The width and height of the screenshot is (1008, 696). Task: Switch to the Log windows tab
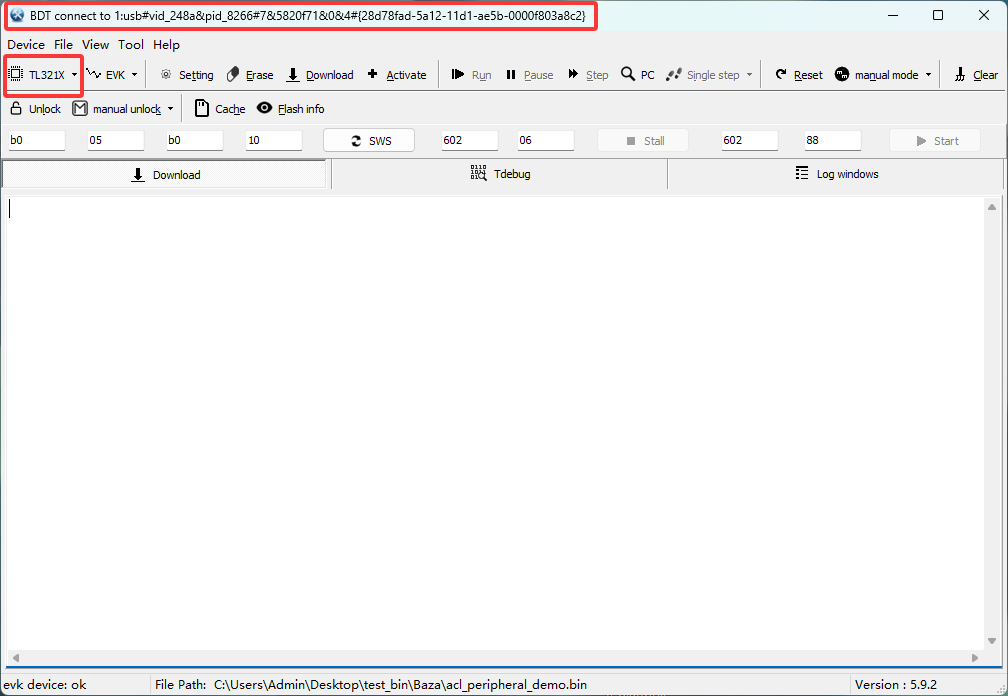836,174
